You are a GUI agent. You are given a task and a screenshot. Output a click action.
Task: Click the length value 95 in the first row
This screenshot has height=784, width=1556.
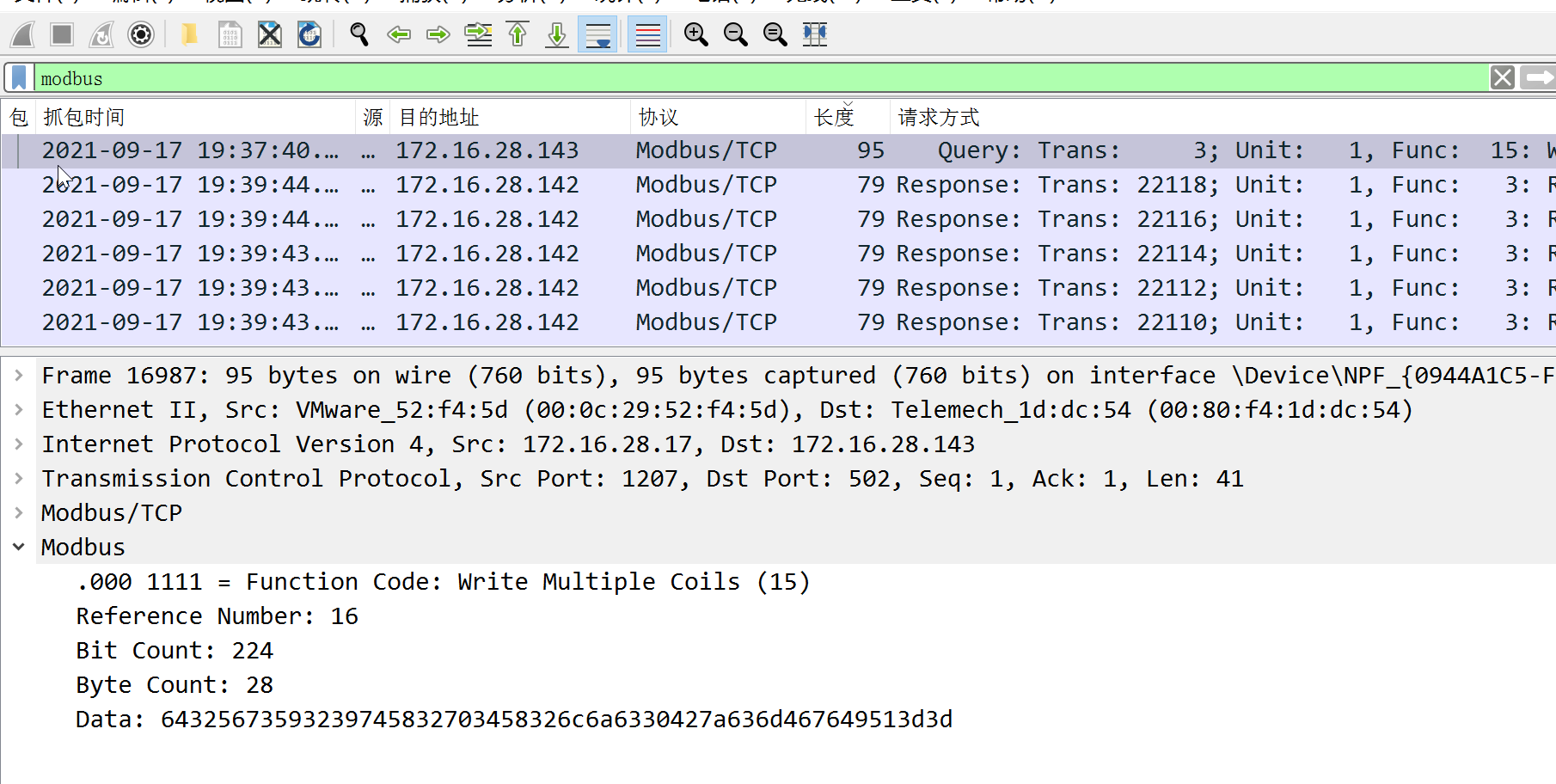[870, 150]
